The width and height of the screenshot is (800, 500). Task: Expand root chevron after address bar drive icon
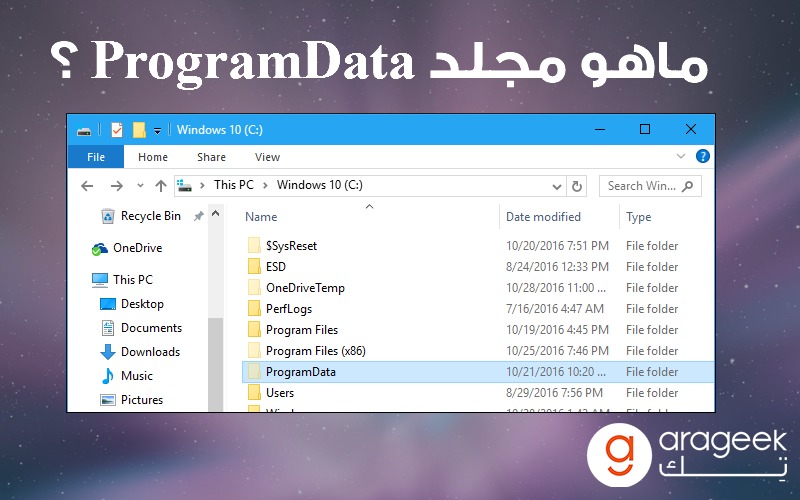(202, 185)
